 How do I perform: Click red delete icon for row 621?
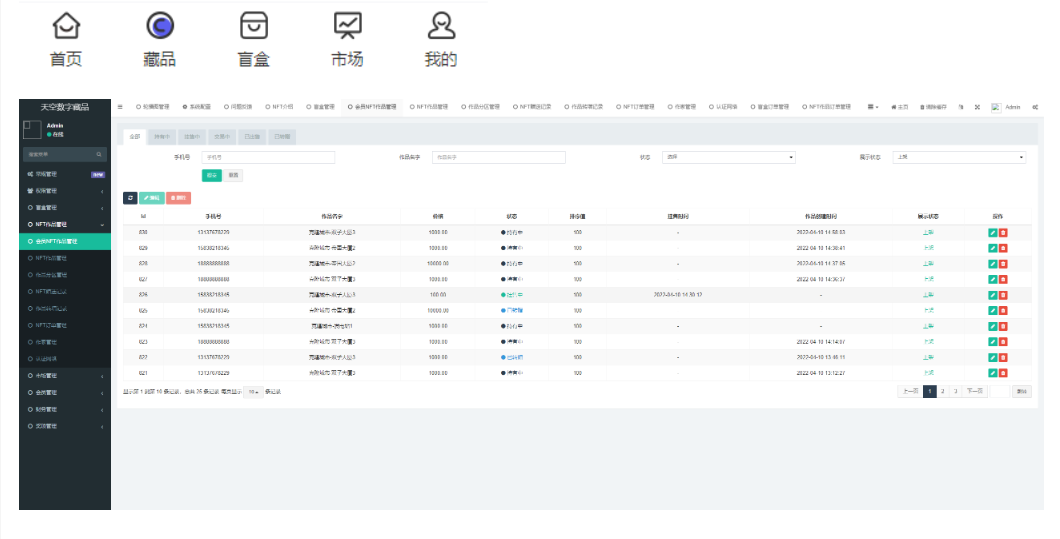pyautogui.click(x=1003, y=373)
